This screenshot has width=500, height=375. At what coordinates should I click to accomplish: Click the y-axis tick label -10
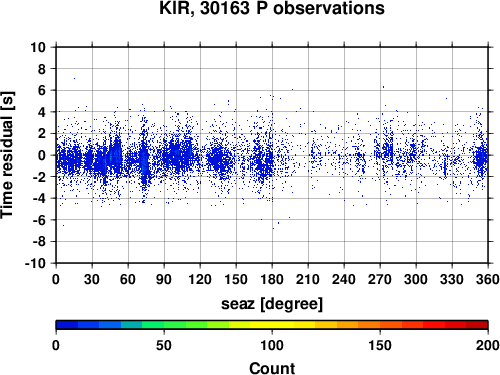pos(35,263)
